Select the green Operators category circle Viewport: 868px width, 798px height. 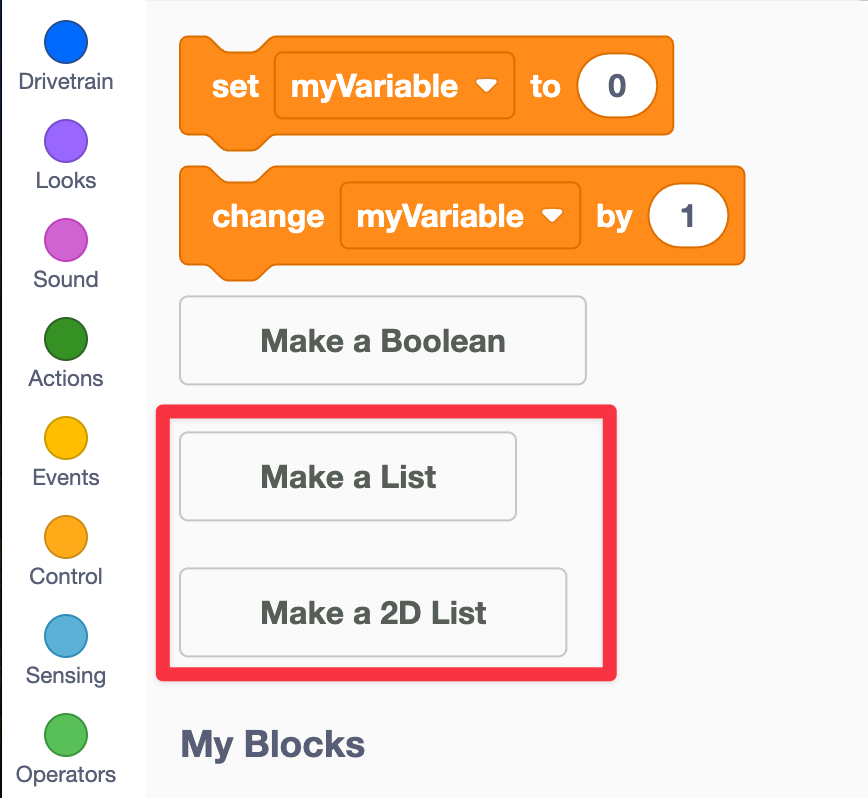66,735
